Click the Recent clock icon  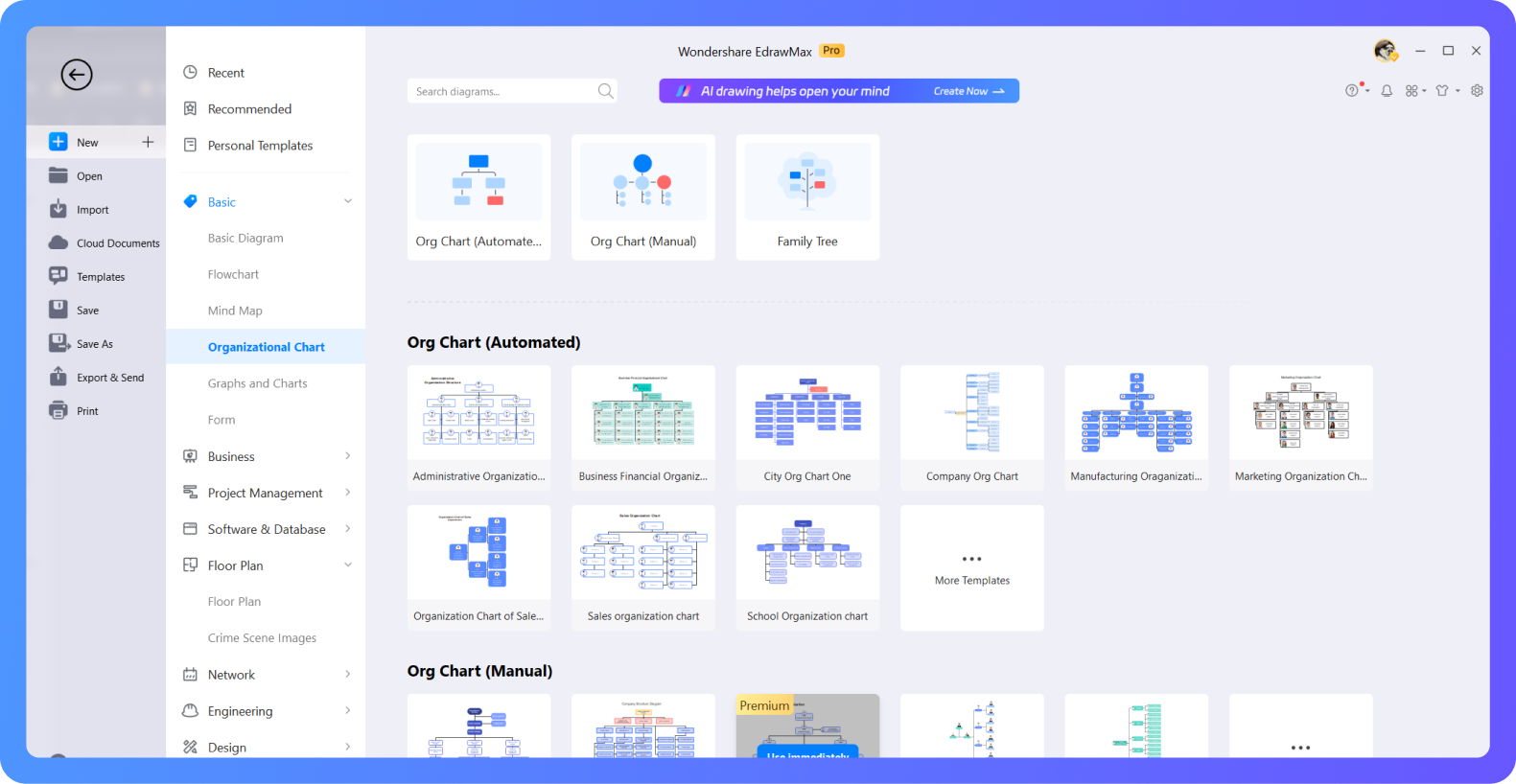point(190,72)
